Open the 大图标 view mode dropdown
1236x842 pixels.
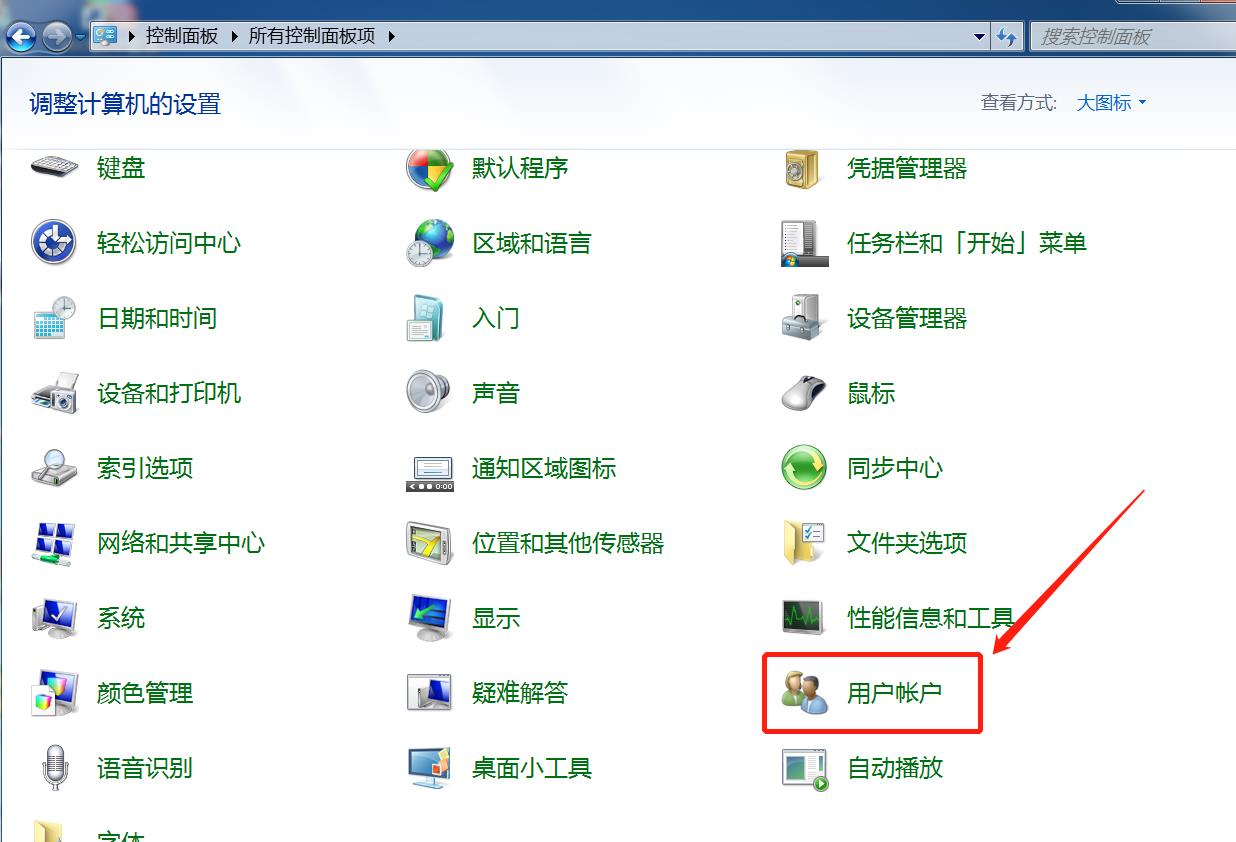pyautogui.click(x=1111, y=103)
